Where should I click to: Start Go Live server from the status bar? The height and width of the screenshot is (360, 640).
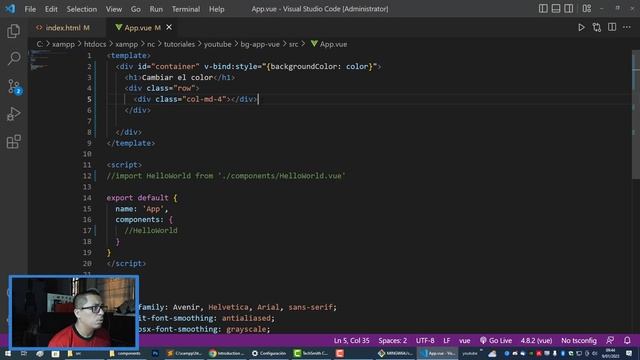(x=496, y=340)
